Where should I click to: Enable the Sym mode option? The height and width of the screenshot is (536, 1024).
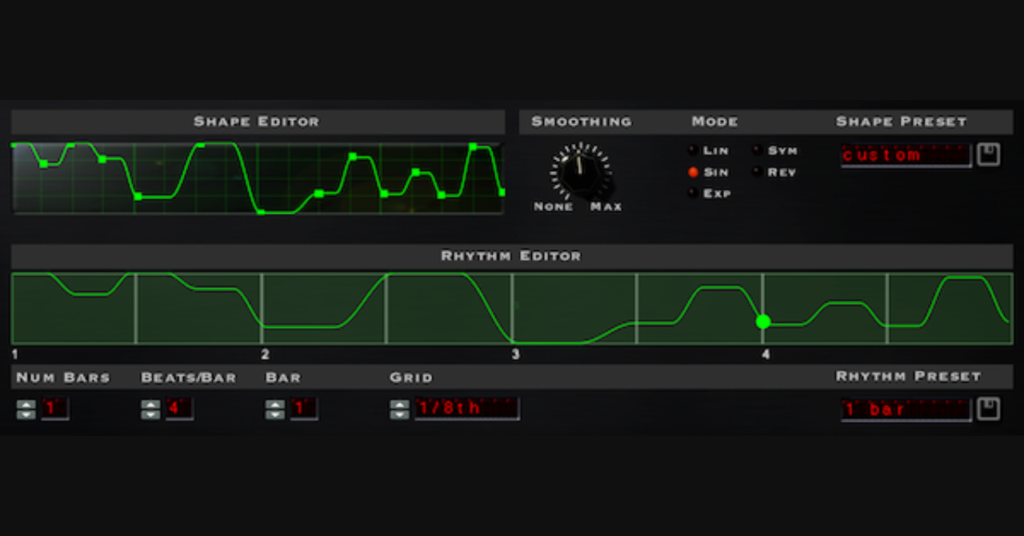click(x=757, y=151)
